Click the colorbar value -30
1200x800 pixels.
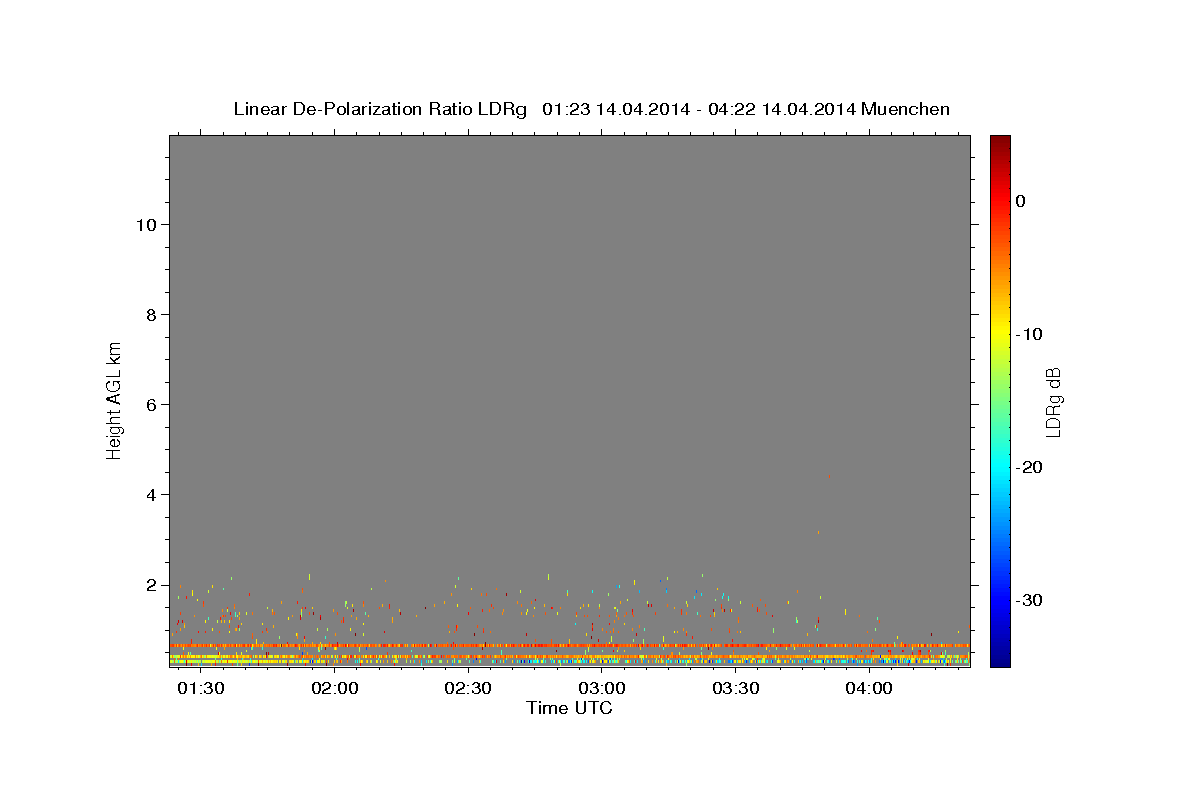pyautogui.click(x=1029, y=600)
